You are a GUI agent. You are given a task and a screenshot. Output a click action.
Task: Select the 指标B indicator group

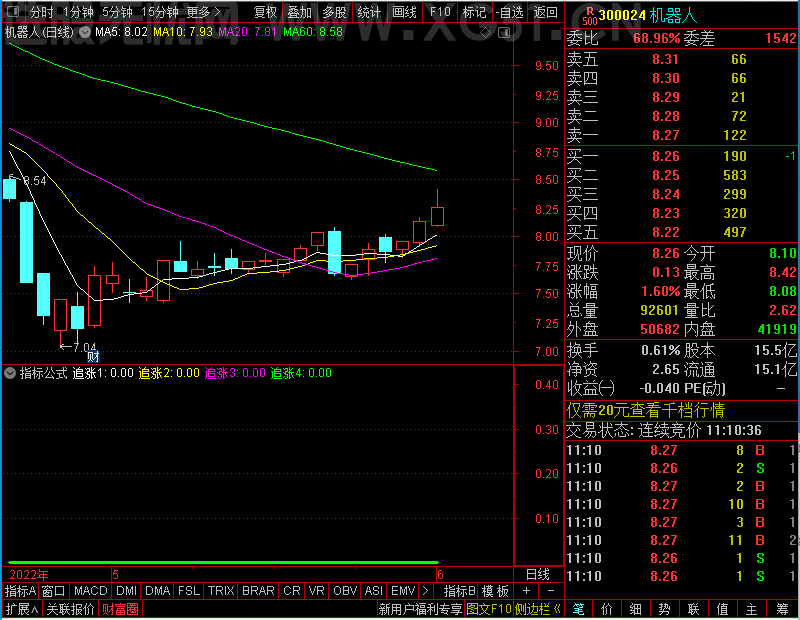point(460,591)
